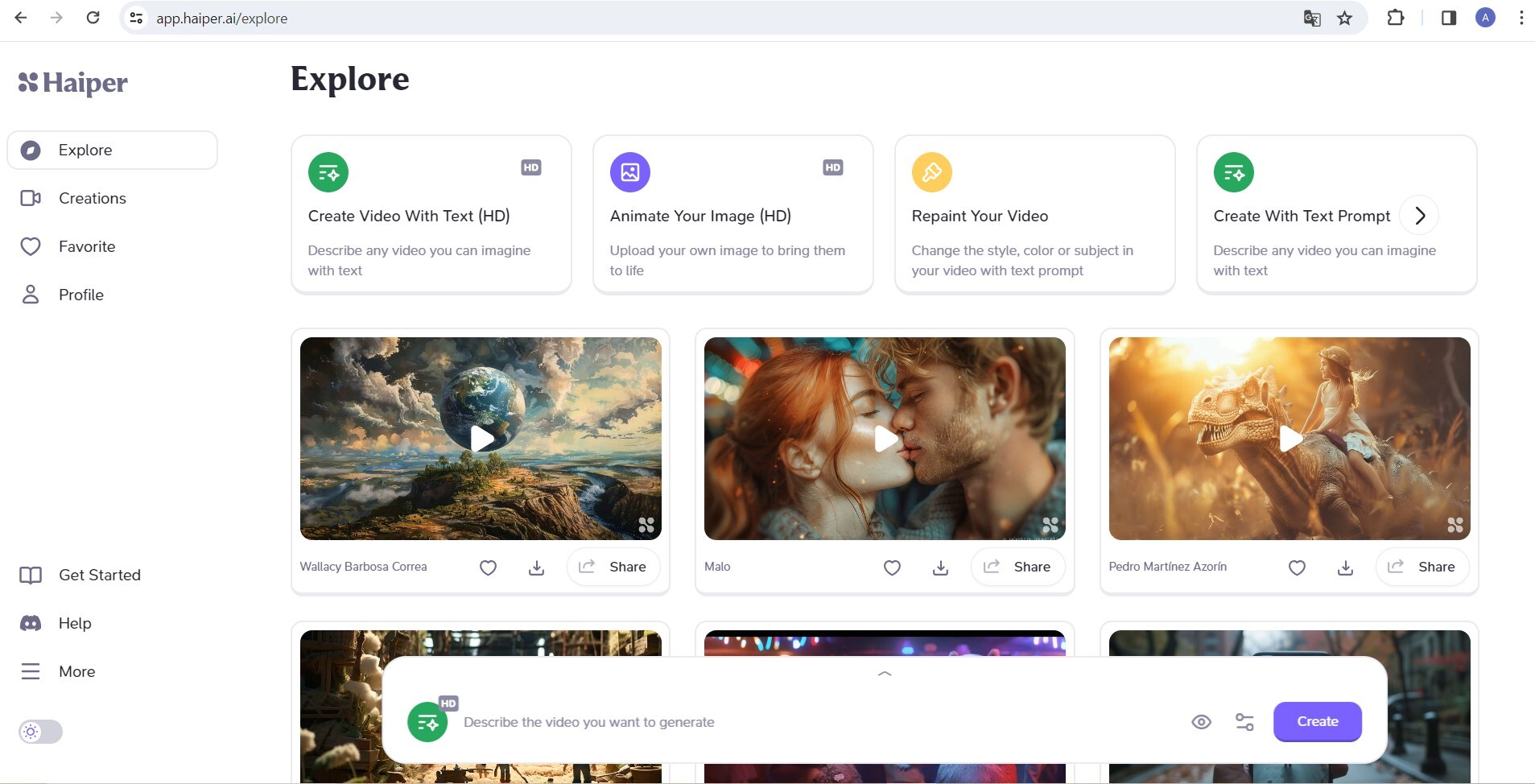1535x784 pixels.
Task: Select Animate Your Image (HD) card
Action: [x=733, y=214]
